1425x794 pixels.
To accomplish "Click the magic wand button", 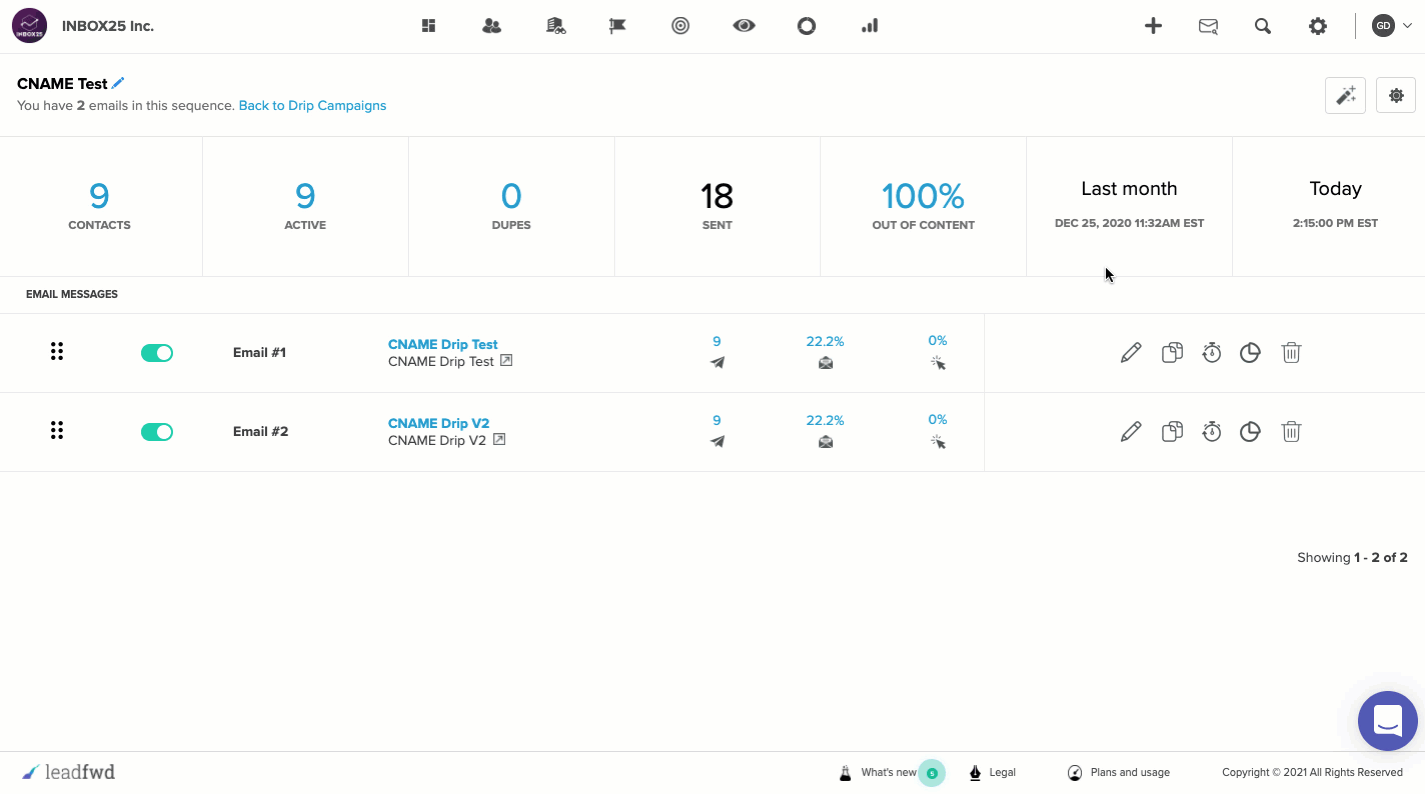I will [x=1345, y=96].
